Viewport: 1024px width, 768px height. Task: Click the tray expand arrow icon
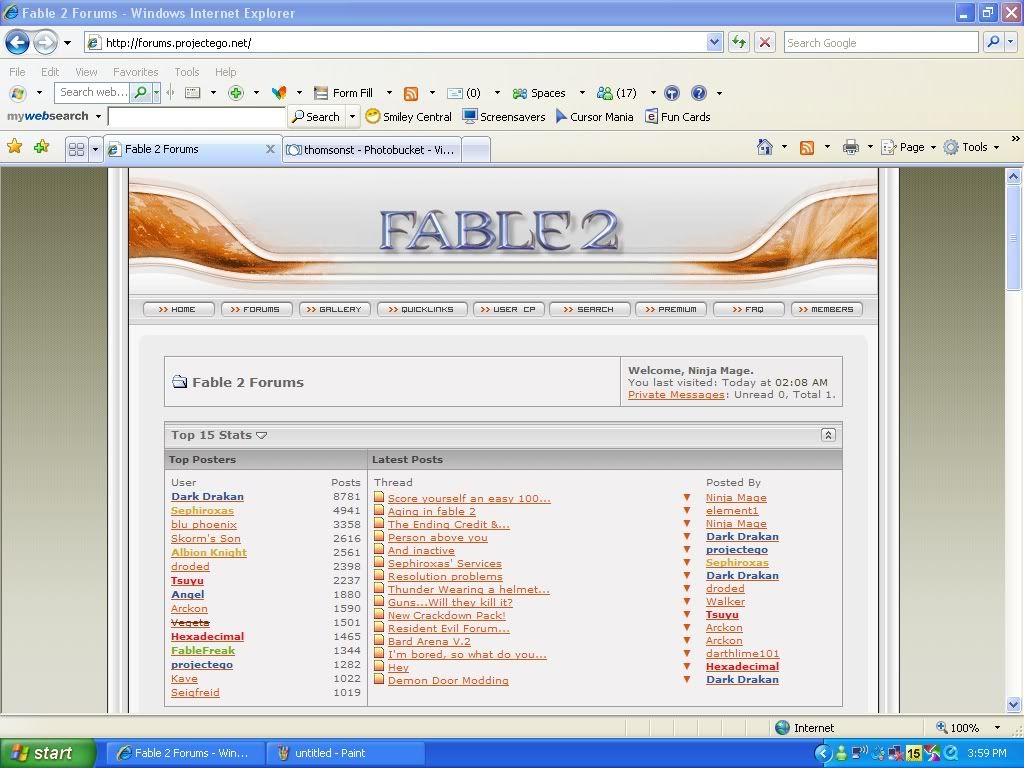coord(824,753)
